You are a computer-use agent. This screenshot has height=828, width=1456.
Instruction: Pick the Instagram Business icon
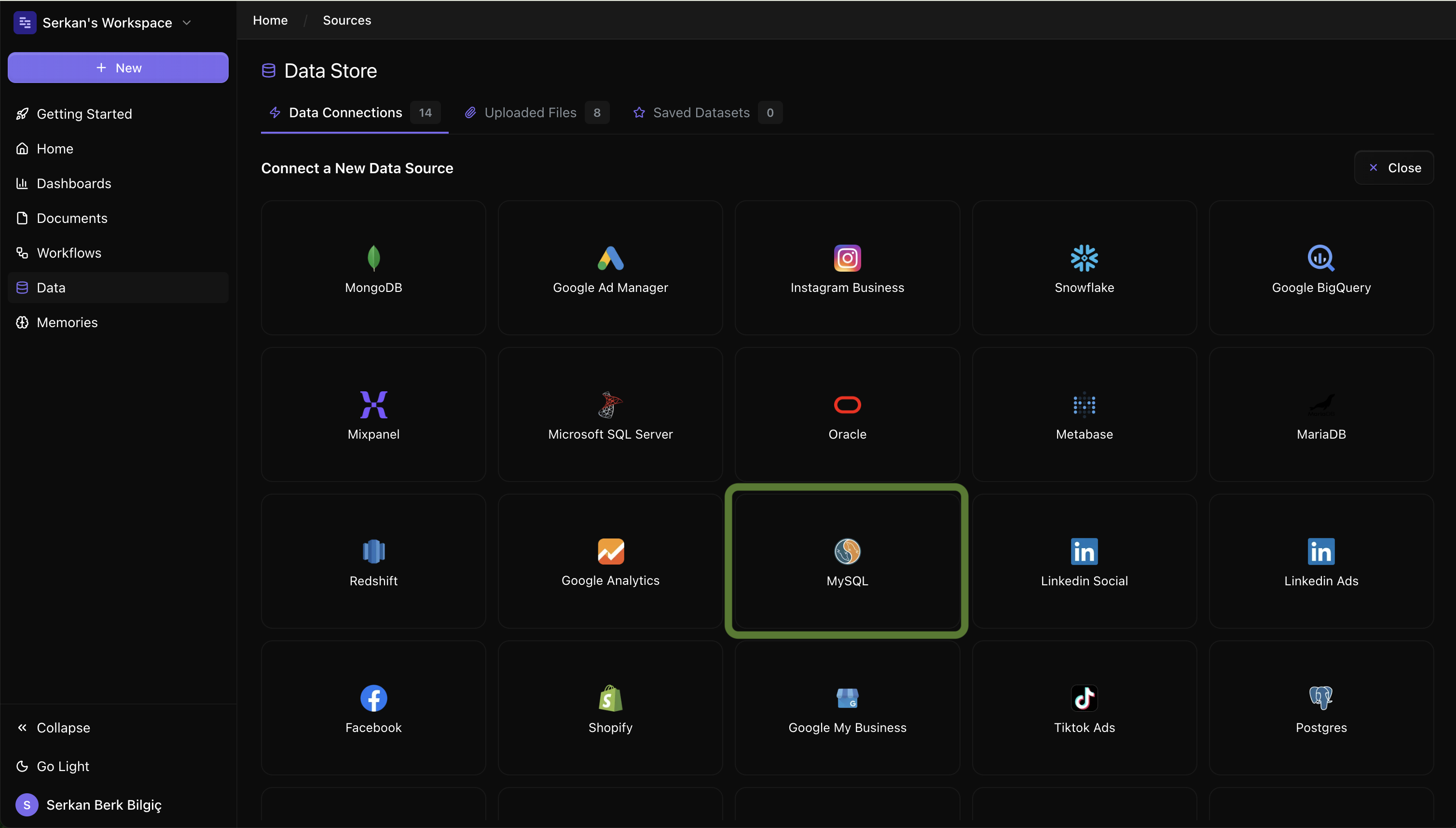coord(847,258)
